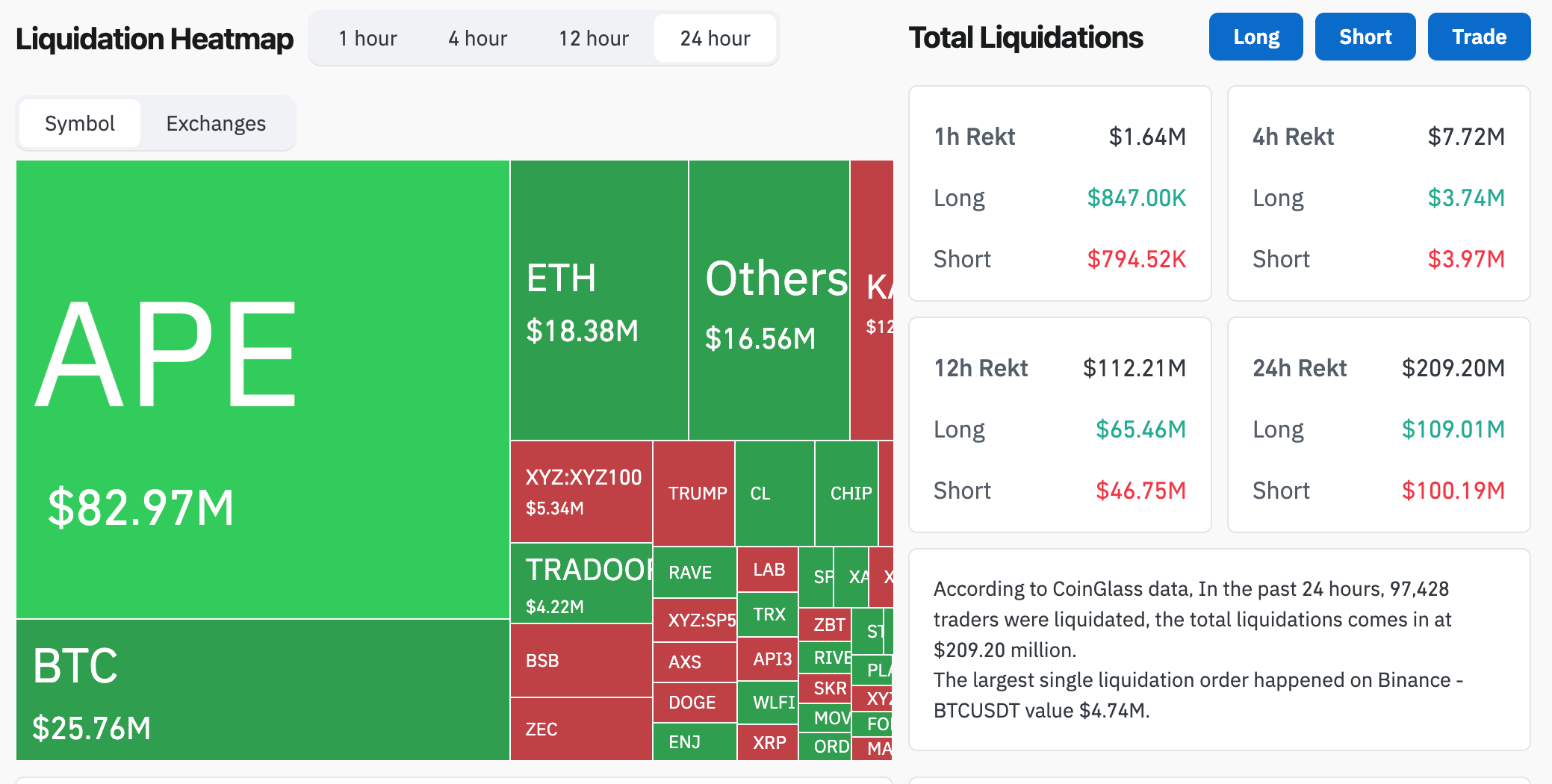This screenshot has width=1552, height=784.
Task: Open the Exchanges heatmap tab
Action: 216,123
